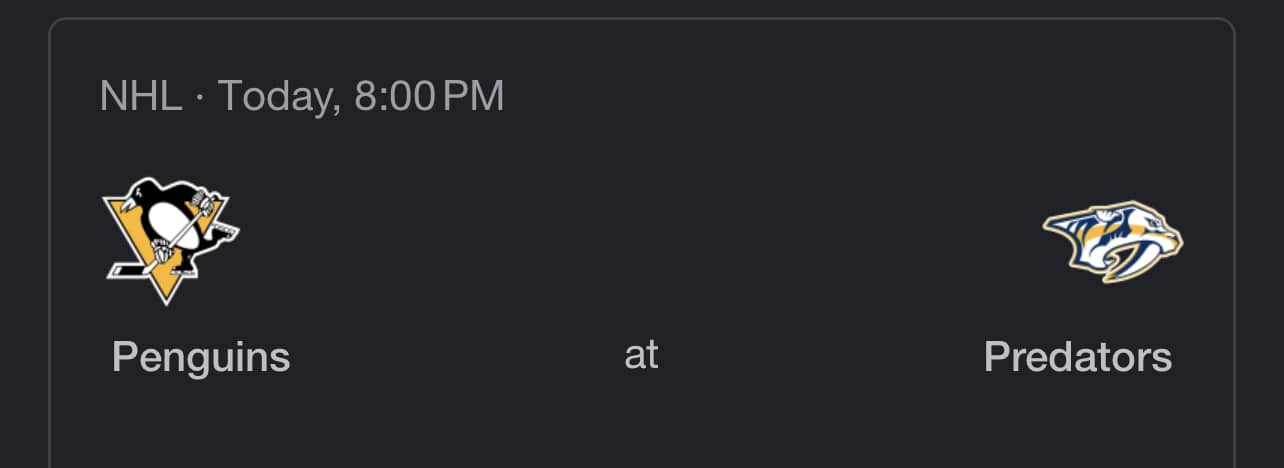Click the "at" text between teams

(641, 355)
